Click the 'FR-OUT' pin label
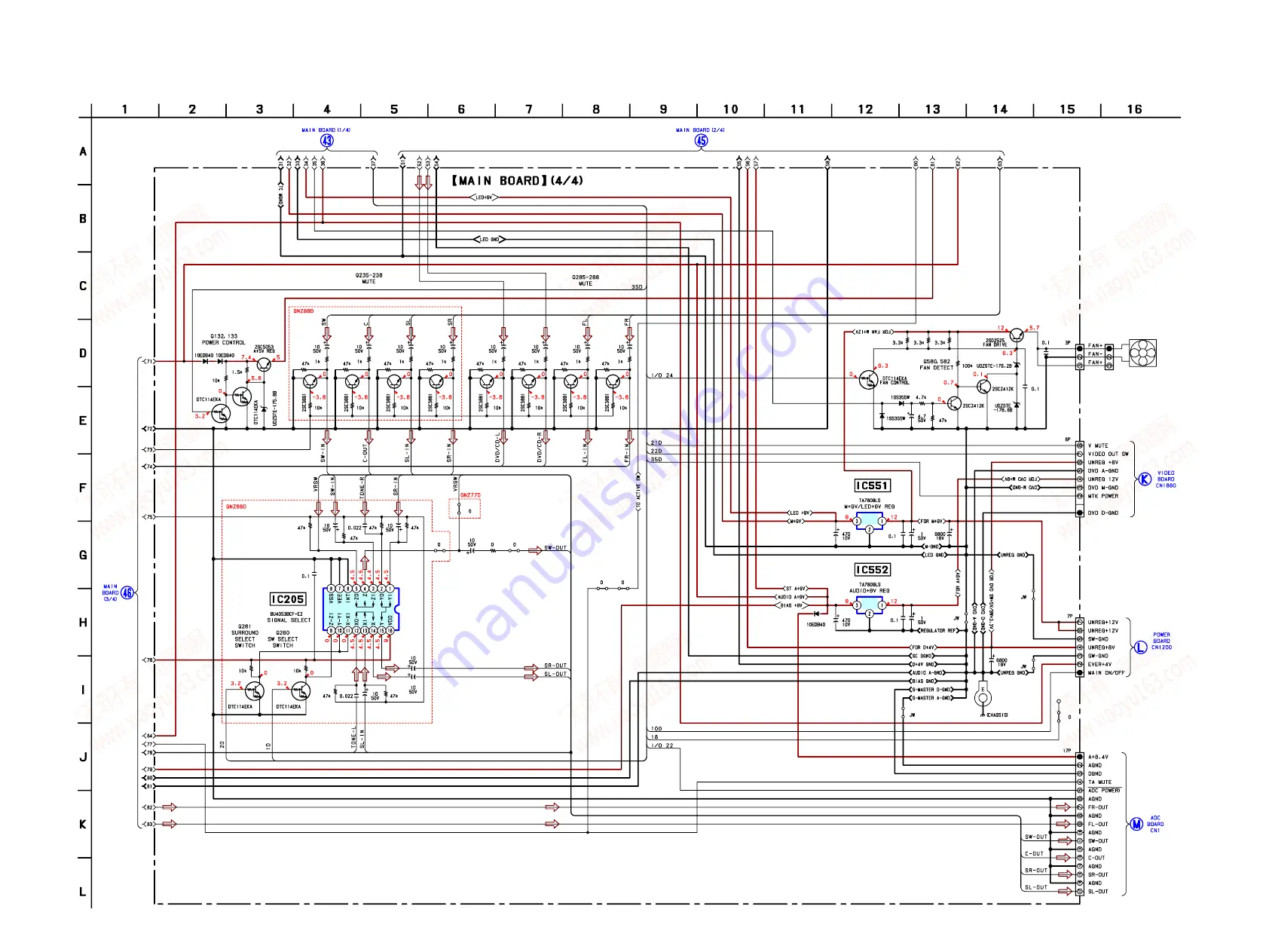Image resolution: width=1266 pixels, height=952 pixels. (1098, 807)
